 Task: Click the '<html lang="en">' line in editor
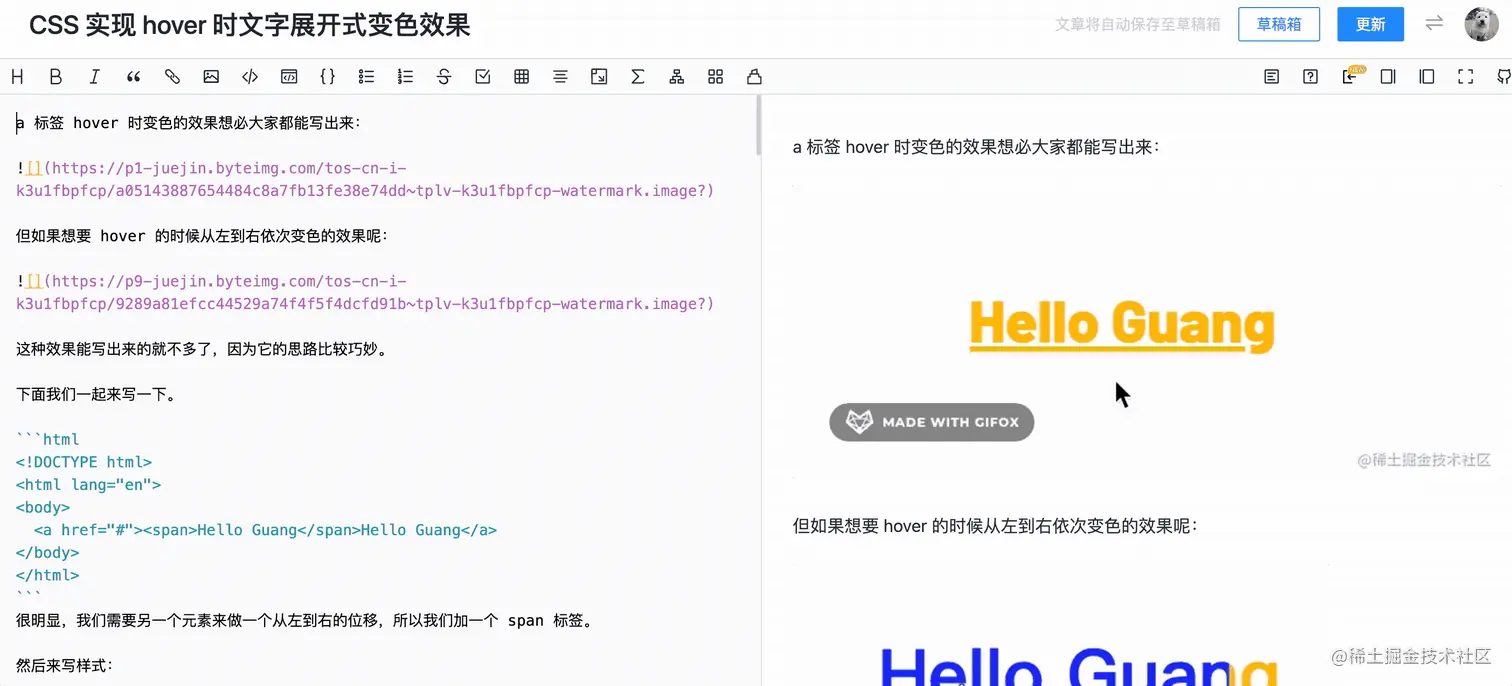(88, 485)
